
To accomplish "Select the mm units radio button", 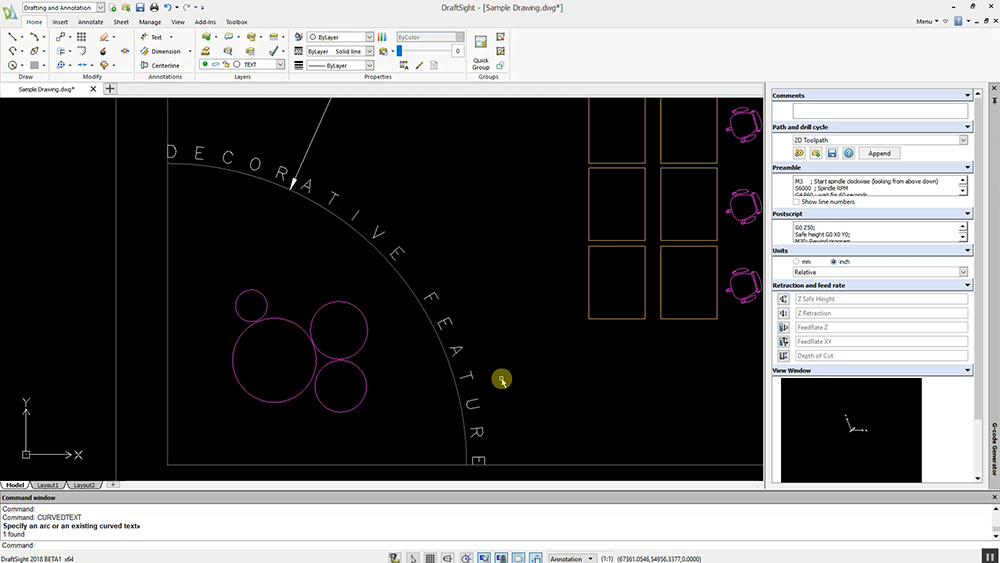I will [796, 261].
